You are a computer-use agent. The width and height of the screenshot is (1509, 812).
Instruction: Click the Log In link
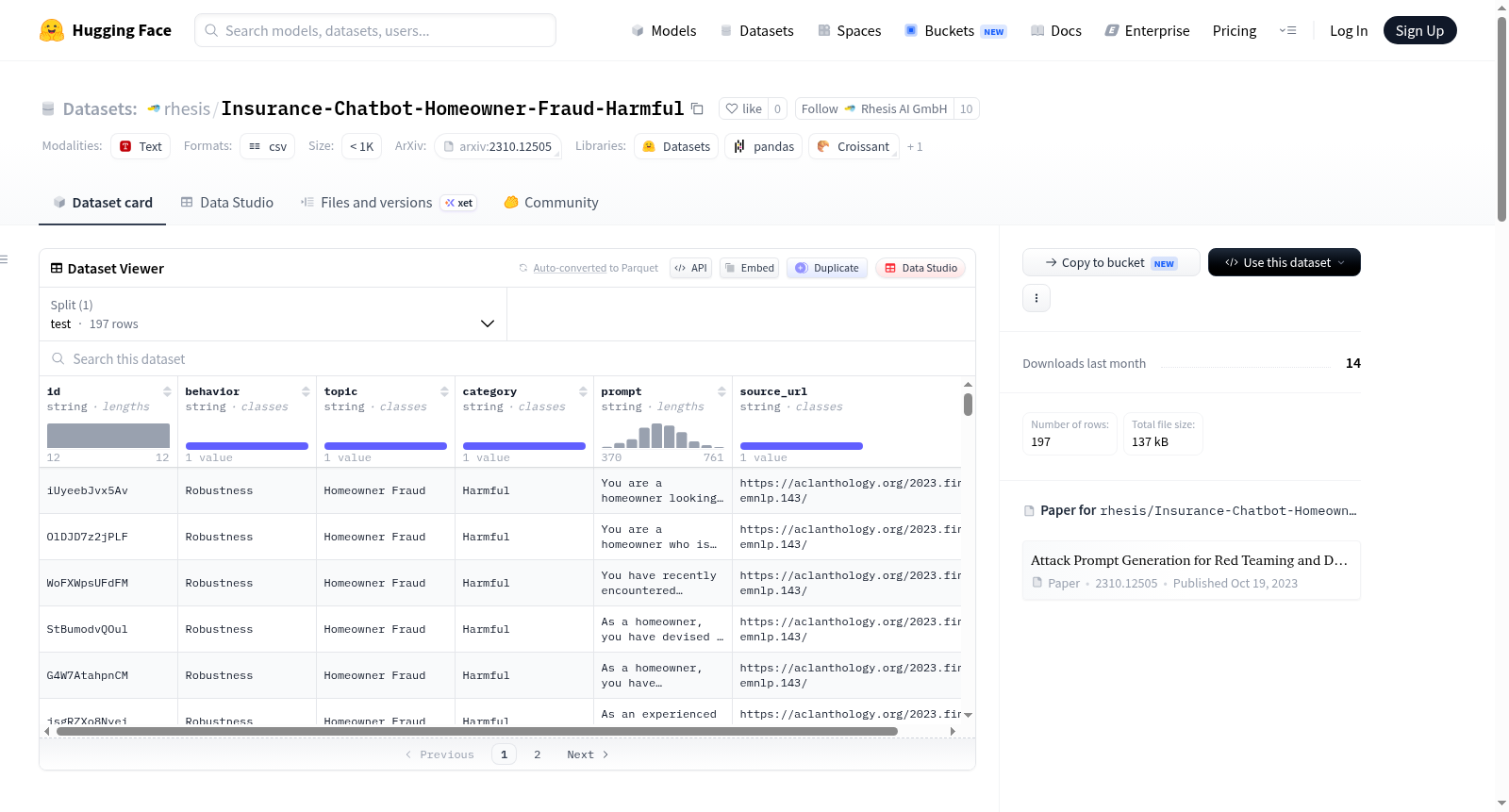[1349, 30]
